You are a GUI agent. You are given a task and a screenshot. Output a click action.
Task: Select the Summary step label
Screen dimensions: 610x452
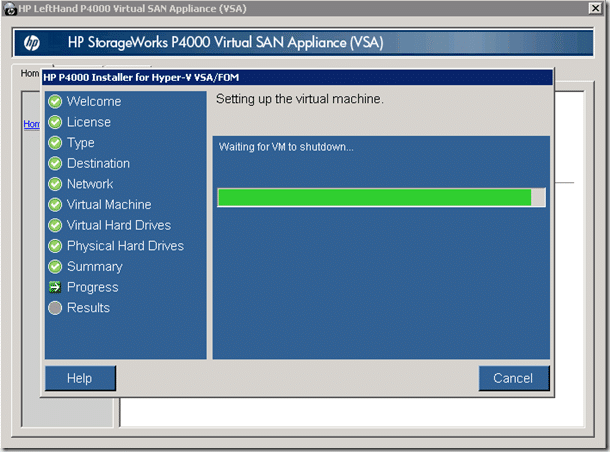tap(95, 267)
